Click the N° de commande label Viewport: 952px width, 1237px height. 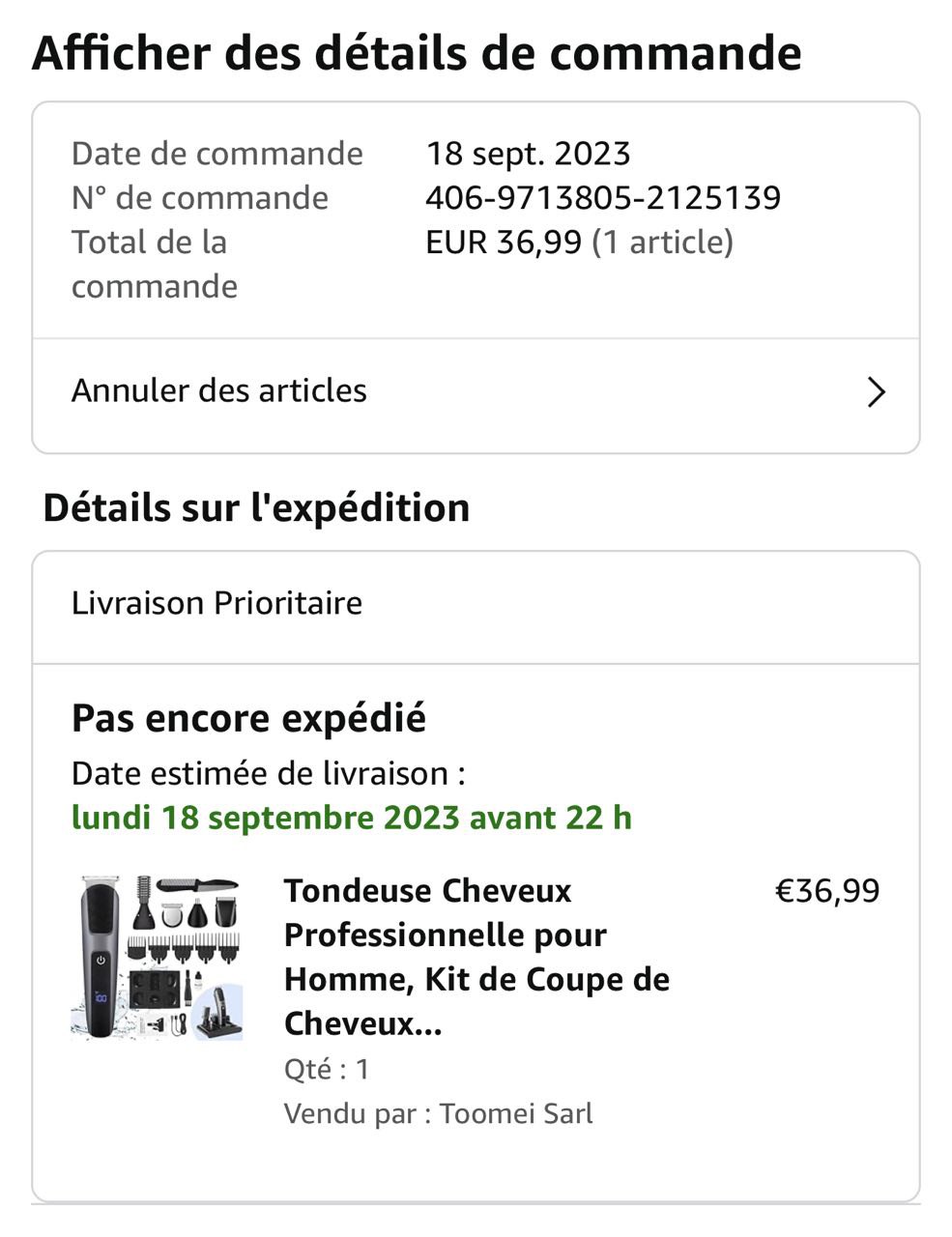click(199, 197)
